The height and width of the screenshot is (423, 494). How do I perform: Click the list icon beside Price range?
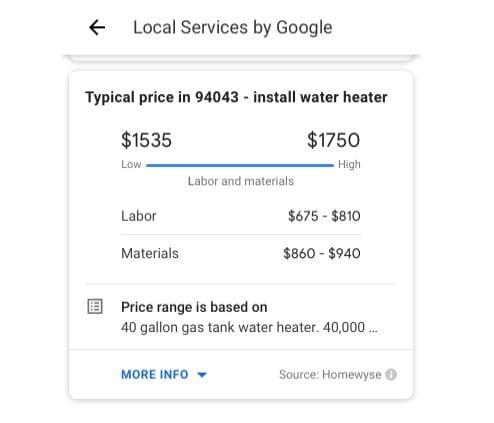coord(95,306)
